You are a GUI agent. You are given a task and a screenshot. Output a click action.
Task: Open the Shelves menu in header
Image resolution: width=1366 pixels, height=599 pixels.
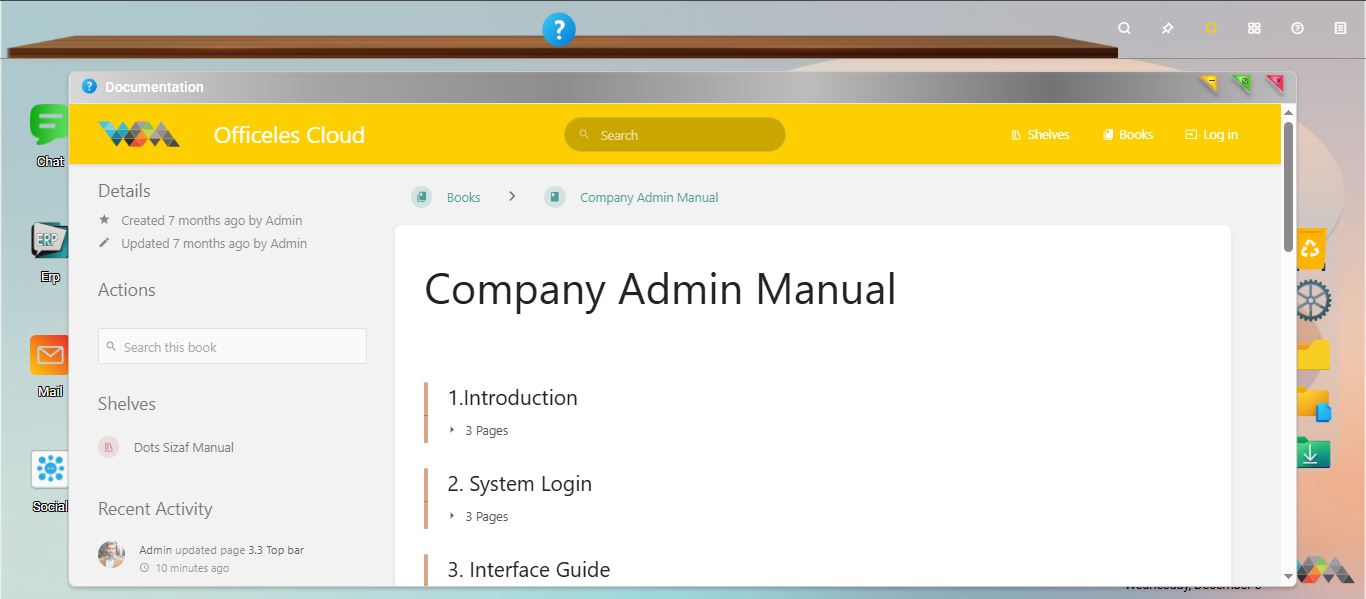[1040, 135]
